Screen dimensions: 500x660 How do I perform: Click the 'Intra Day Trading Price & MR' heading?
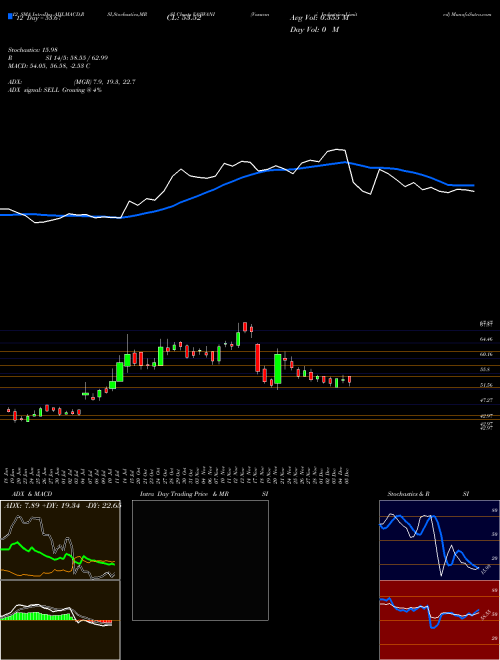click(x=185, y=494)
